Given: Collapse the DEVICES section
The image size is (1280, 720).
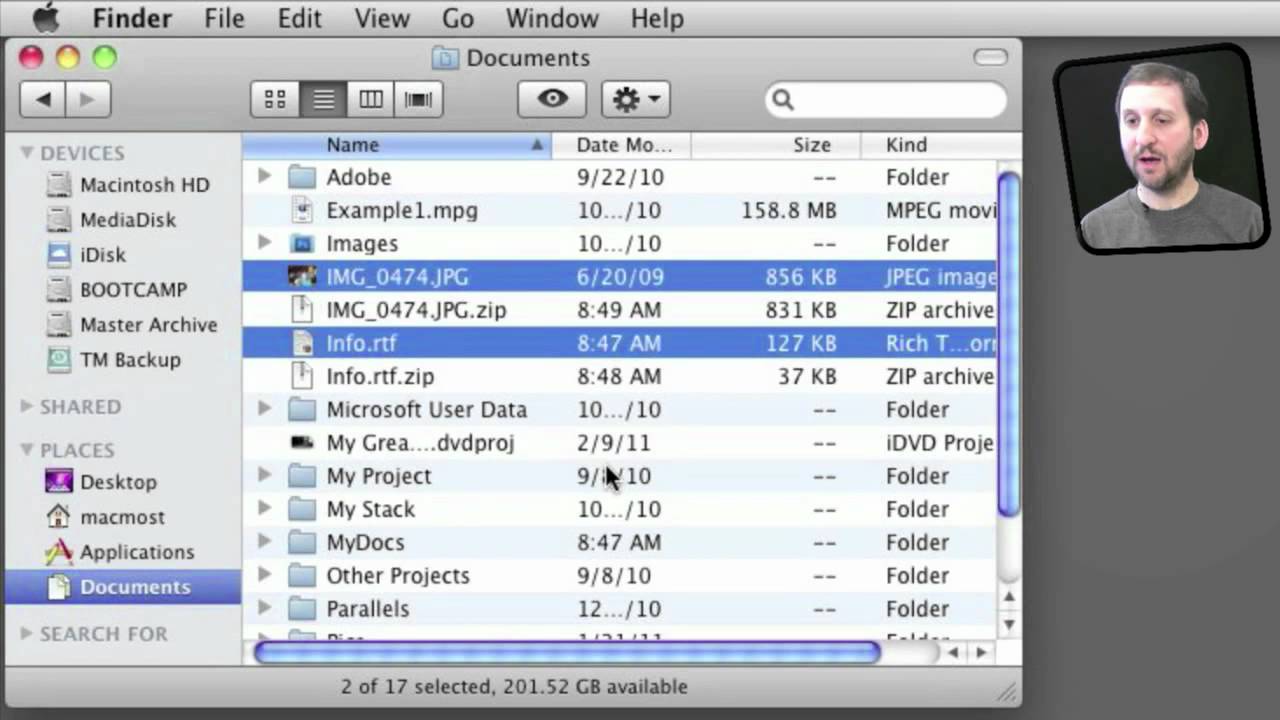Looking at the screenshot, I should click(x=27, y=153).
